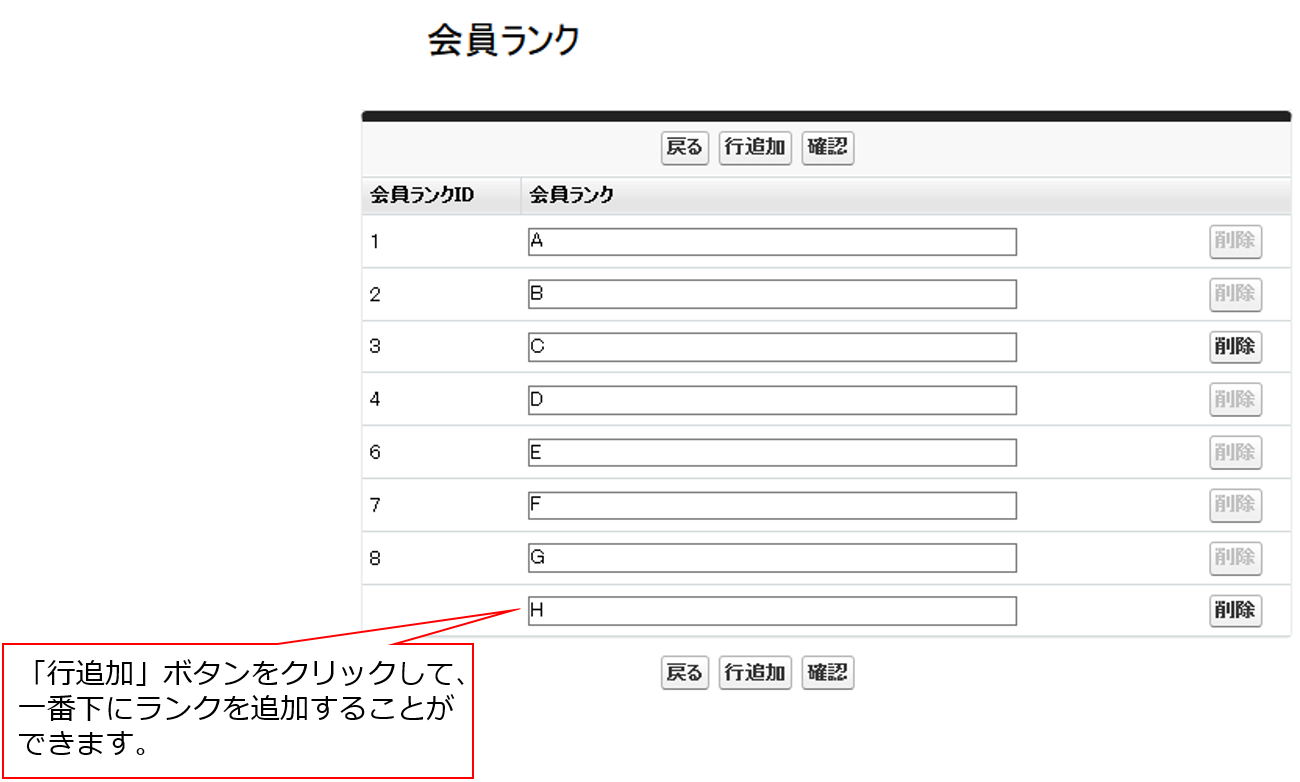This screenshot has width=1300, height=782.
Task: Click the rank field containing D
Action: click(x=772, y=400)
